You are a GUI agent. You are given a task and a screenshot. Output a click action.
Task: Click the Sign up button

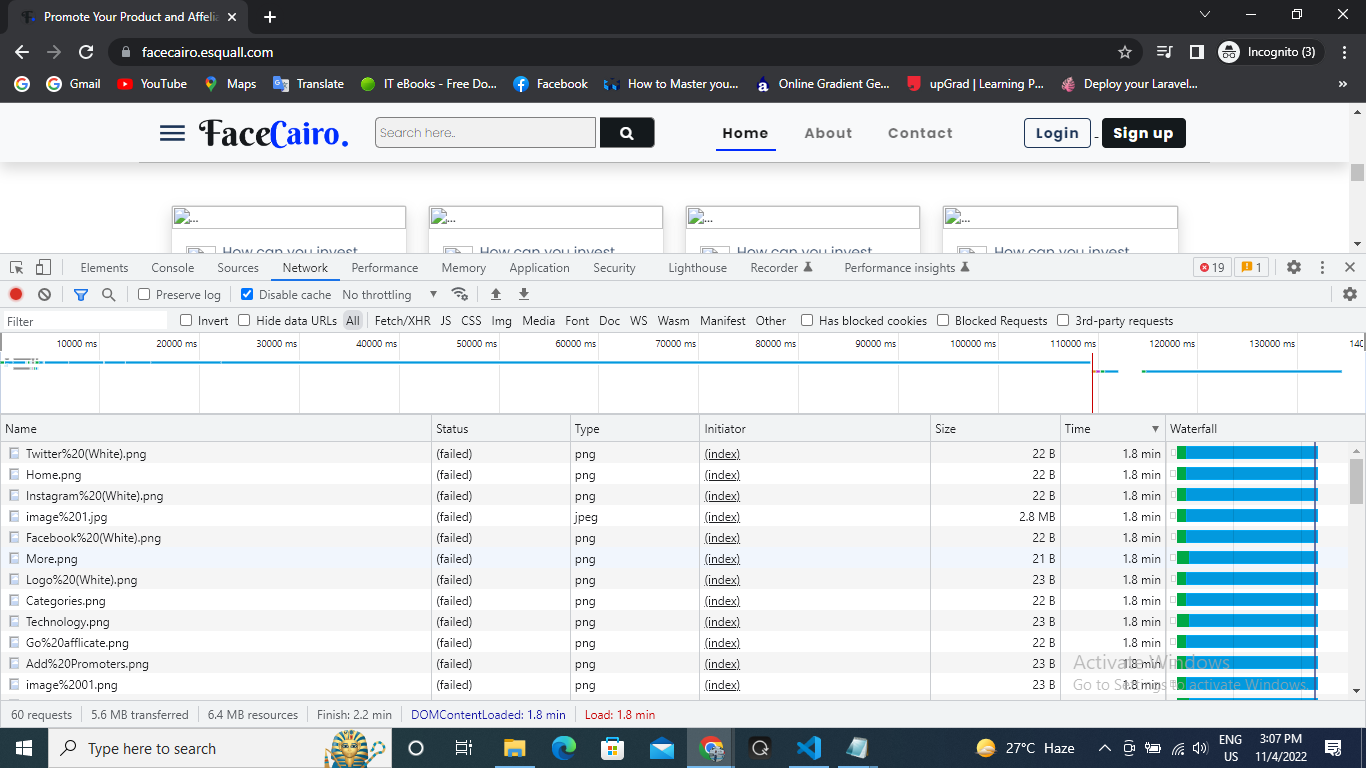[x=1143, y=133]
